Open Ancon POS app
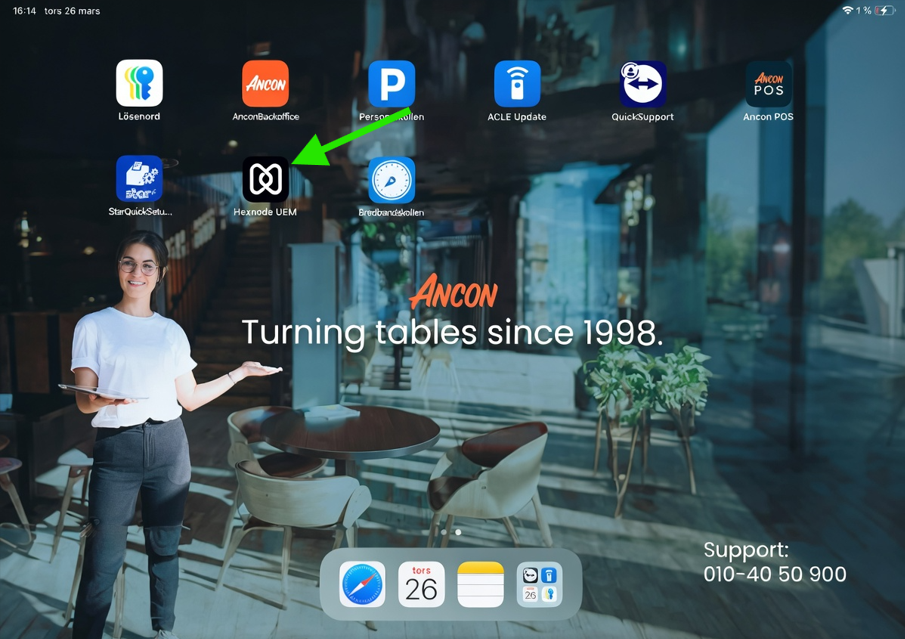The height and width of the screenshot is (639, 905). (769, 84)
